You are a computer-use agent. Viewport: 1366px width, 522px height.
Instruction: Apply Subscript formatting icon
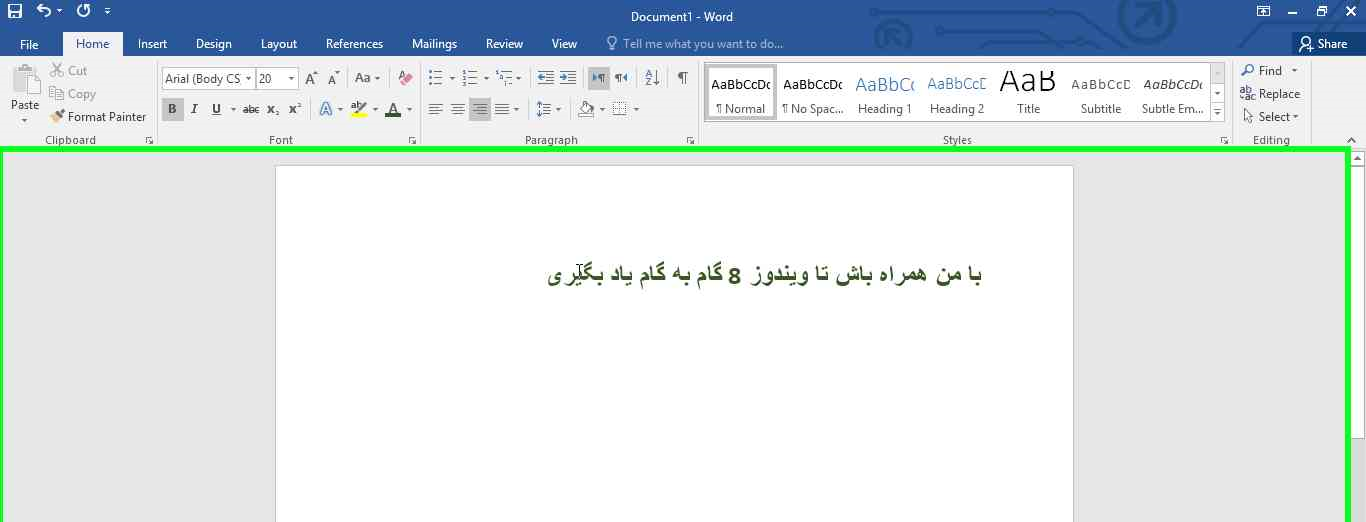coord(273,109)
